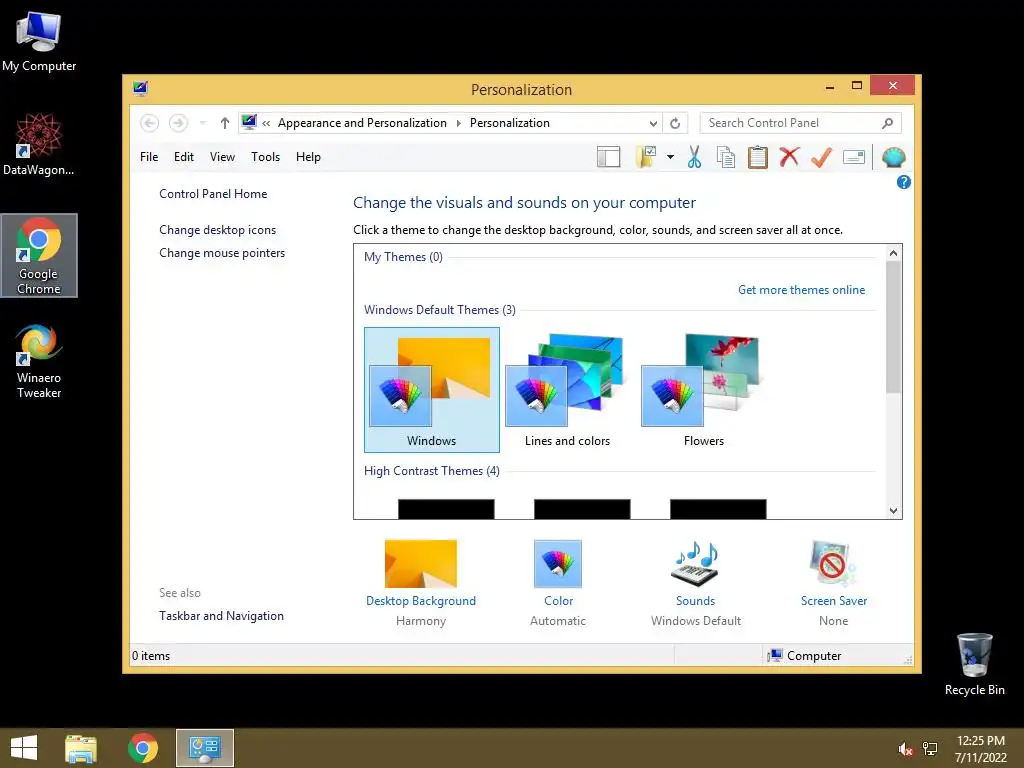Click the orange checkmark toolbar icon

tap(821, 157)
